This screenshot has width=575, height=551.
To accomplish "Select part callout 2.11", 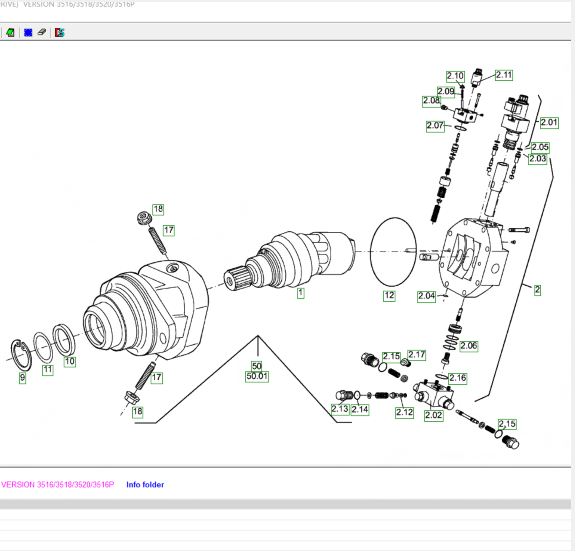I will [x=504, y=75].
